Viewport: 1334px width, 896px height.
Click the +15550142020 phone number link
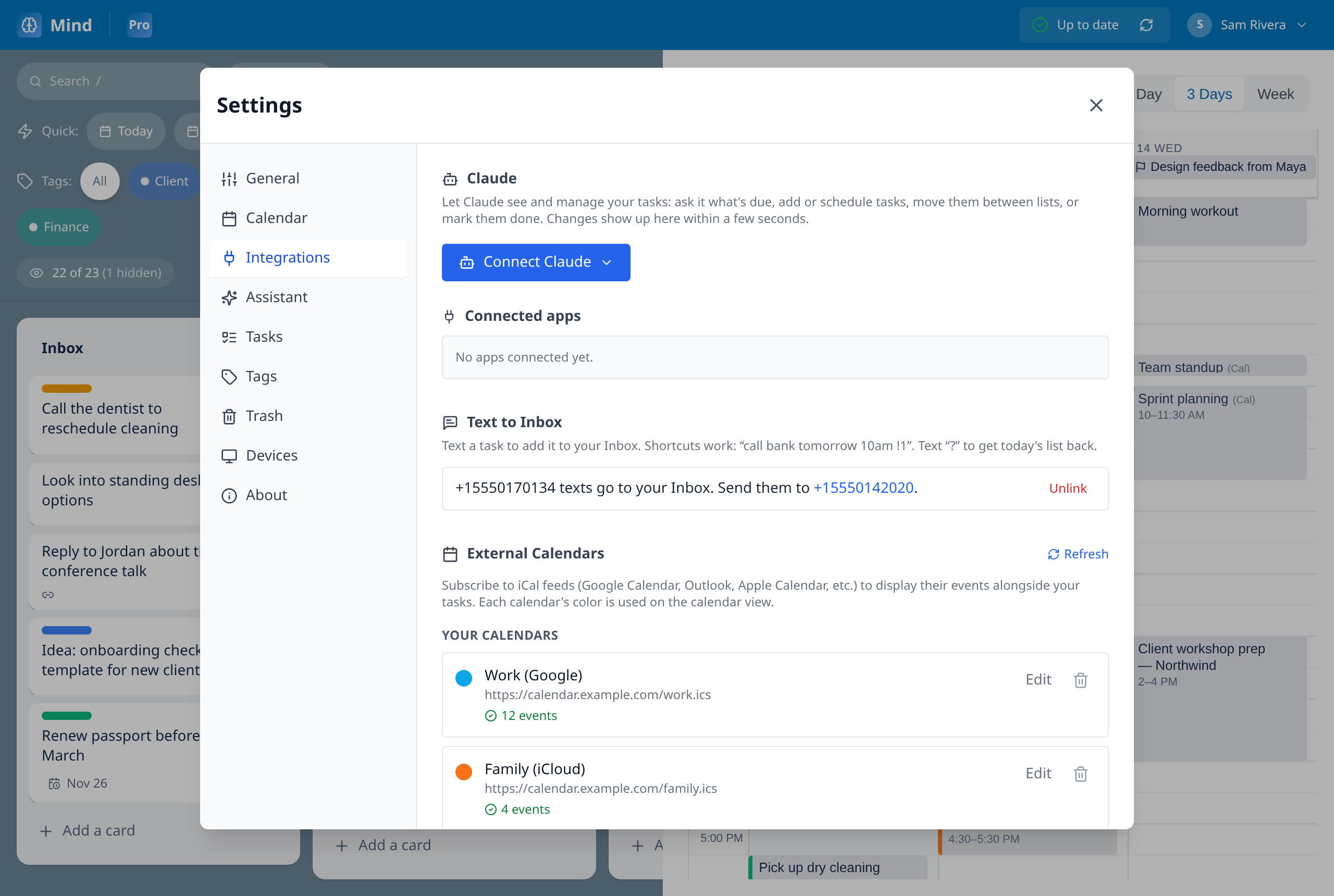pyautogui.click(x=863, y=488)
